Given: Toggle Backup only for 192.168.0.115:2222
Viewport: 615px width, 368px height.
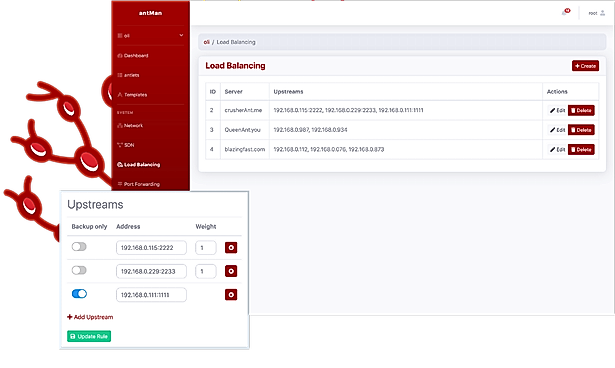Looking at the screenshot, I should 79,246.
